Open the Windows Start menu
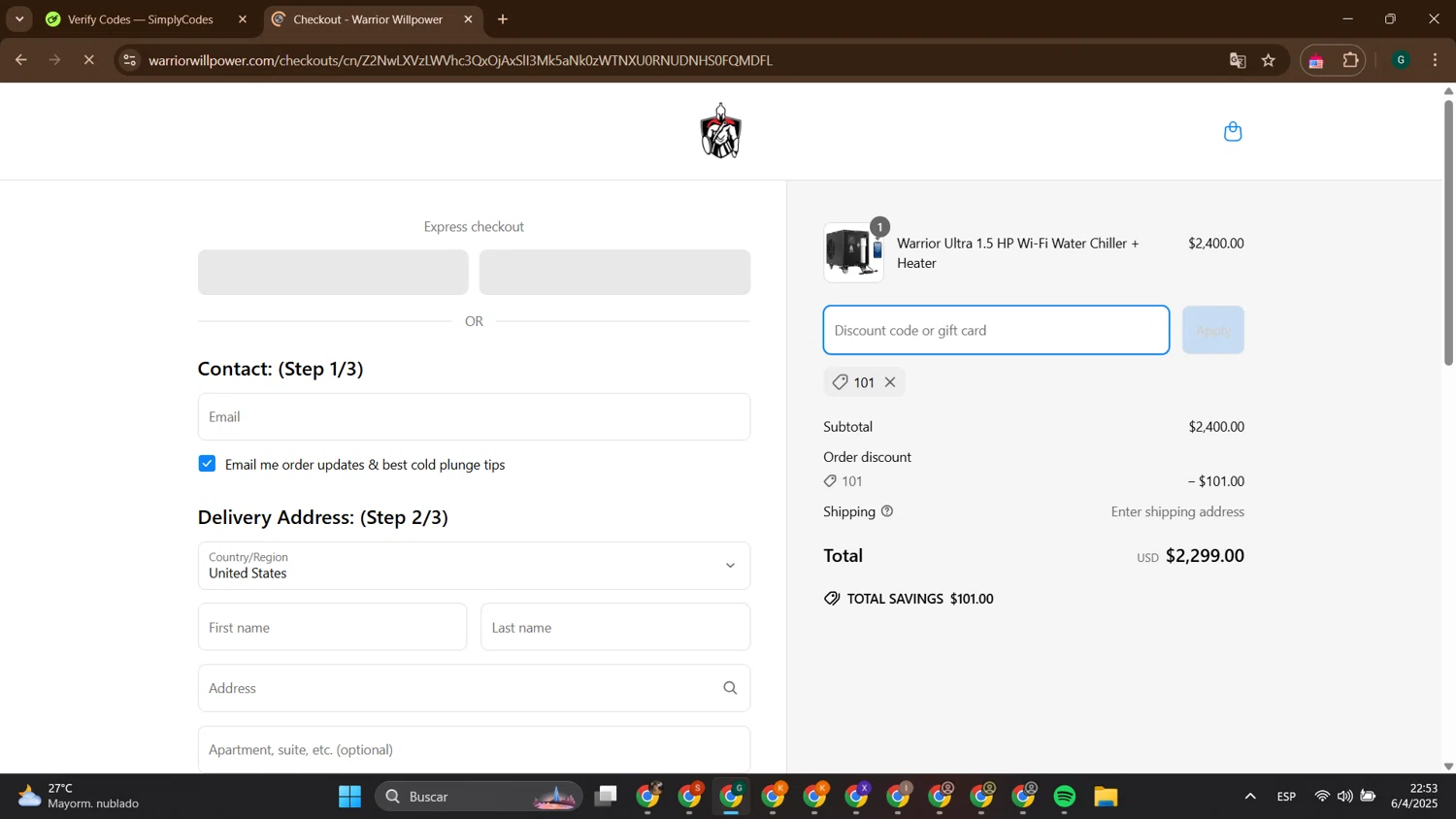The width and height of the screenshot is (1456, 819). [x=349, y=797]
